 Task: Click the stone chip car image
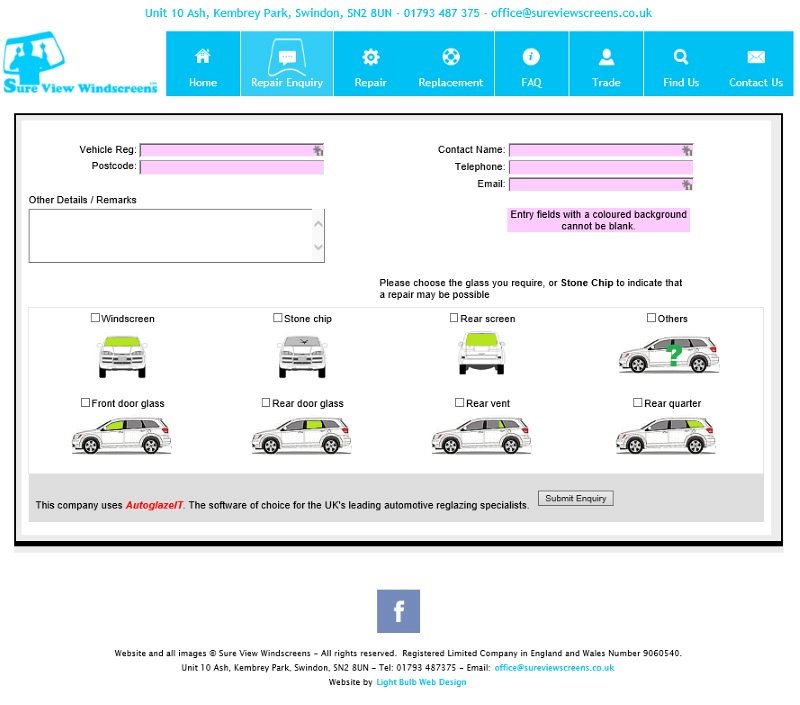pyautogui.click(x=302, y=354)
